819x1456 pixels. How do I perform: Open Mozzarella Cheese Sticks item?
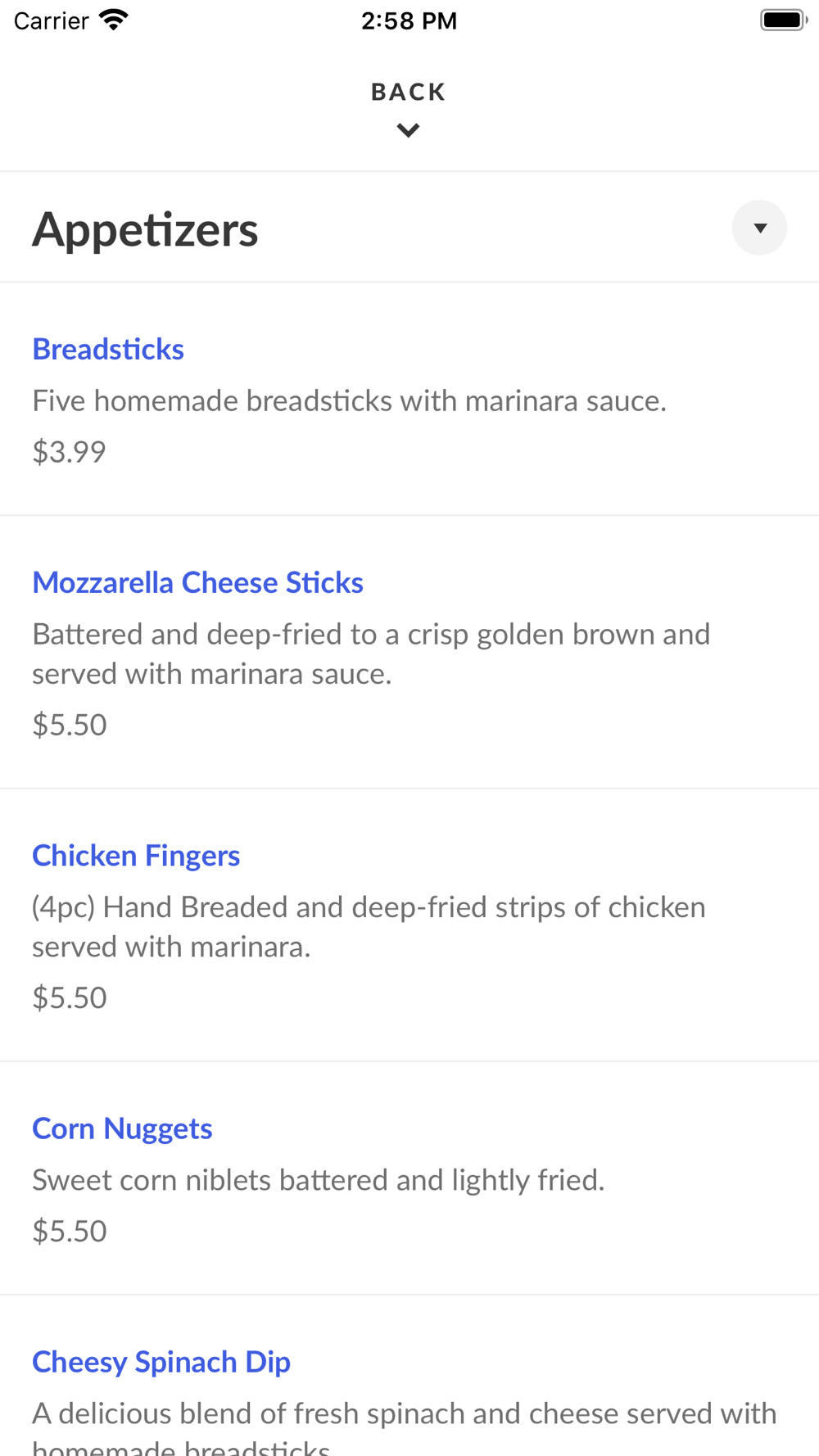(x=197, y=583)
